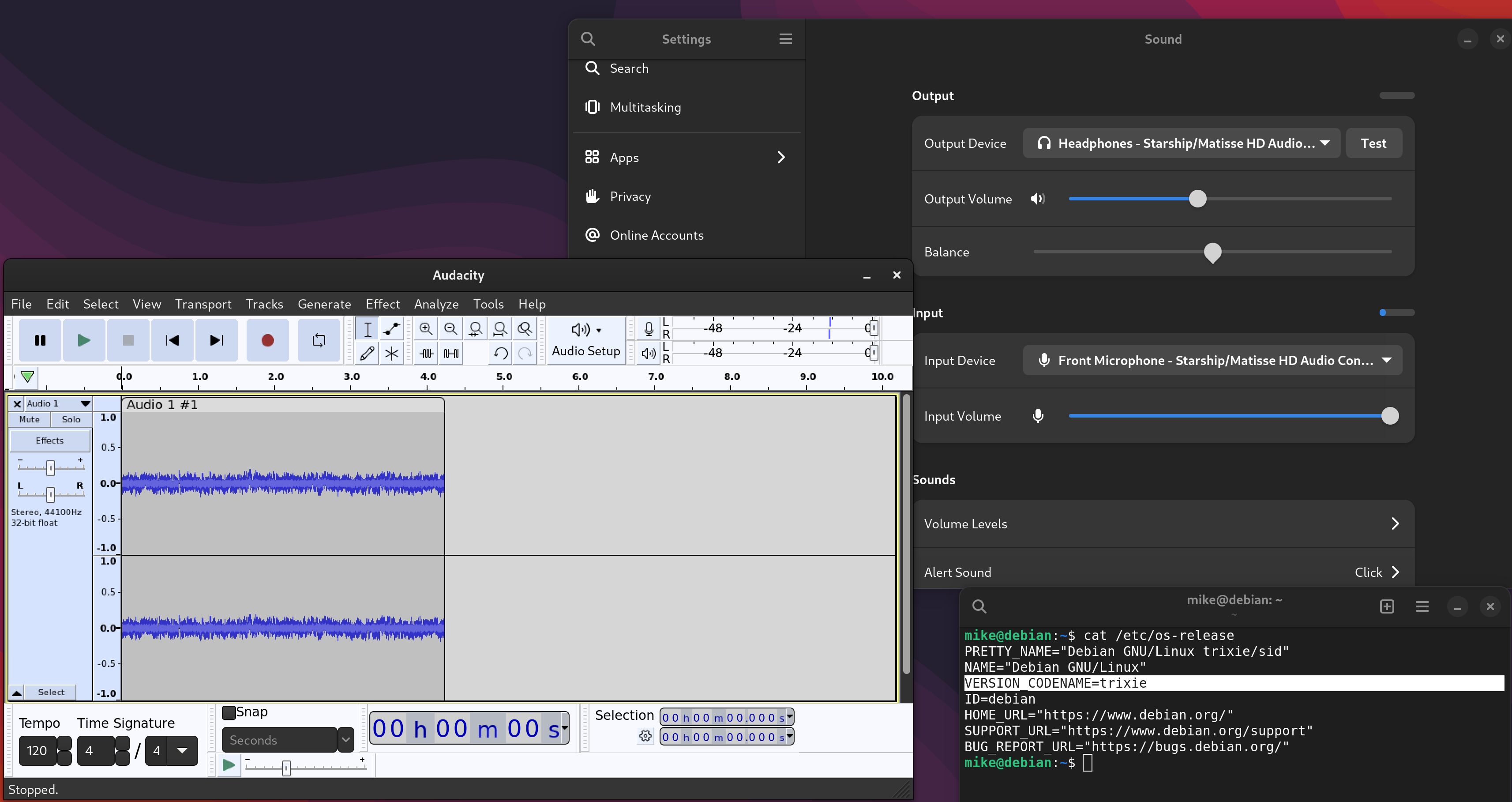The image size is (1512, 802).
Task: Toggle the Snap checkbox
Action: click(x=229, y=713)
